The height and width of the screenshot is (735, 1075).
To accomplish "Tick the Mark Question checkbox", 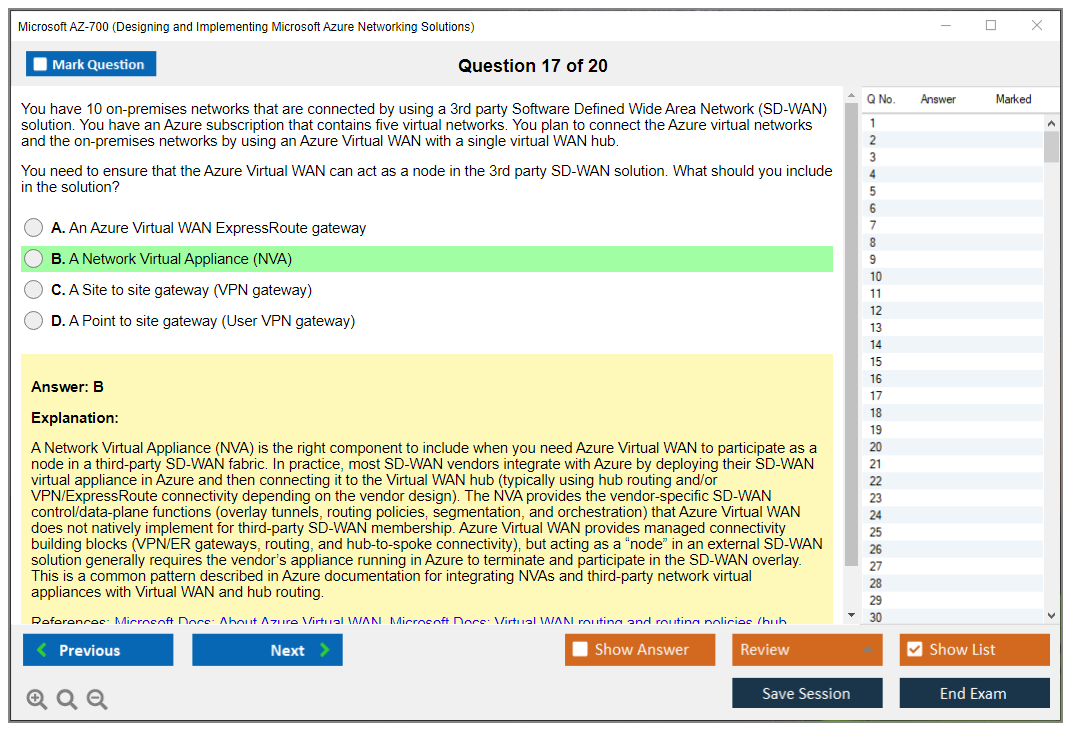I will pos(41,65).
